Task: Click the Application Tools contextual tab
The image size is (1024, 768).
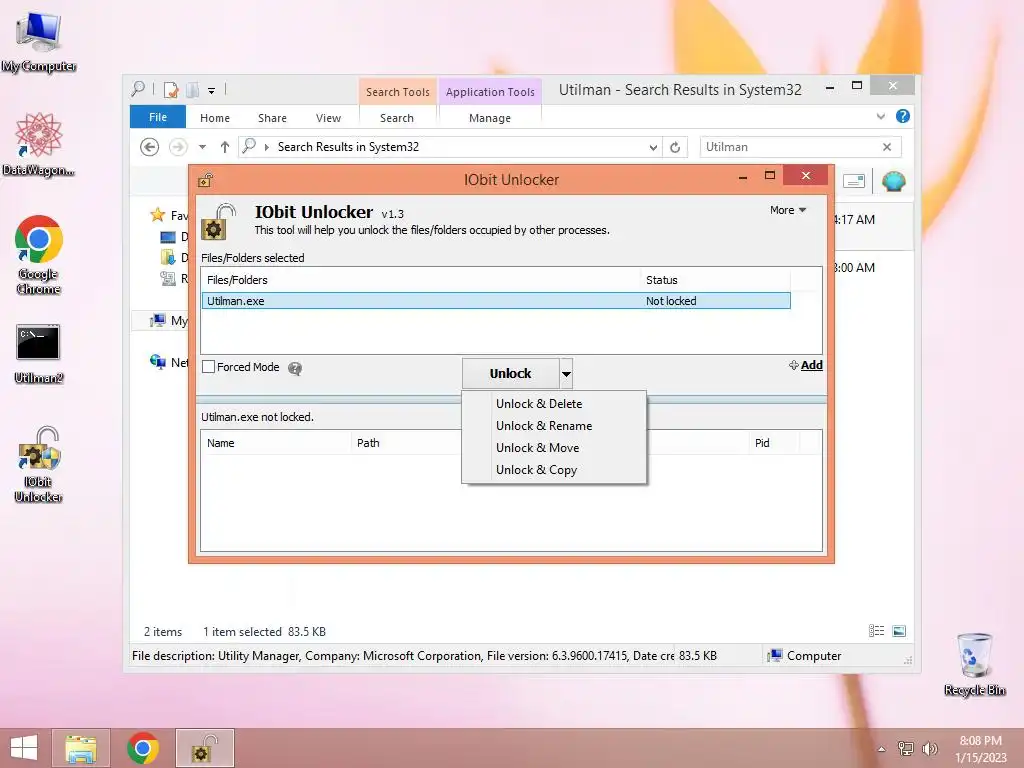Action: (x=490, y=92)
